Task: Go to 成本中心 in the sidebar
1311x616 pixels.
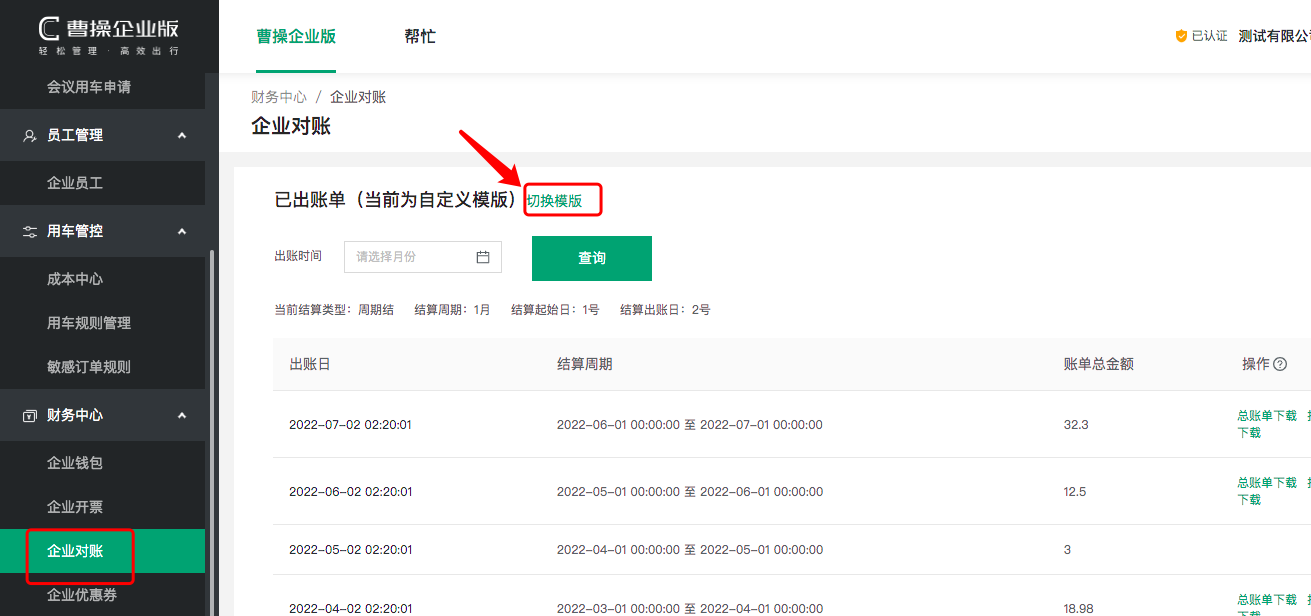Action: [x=75, y=279]
